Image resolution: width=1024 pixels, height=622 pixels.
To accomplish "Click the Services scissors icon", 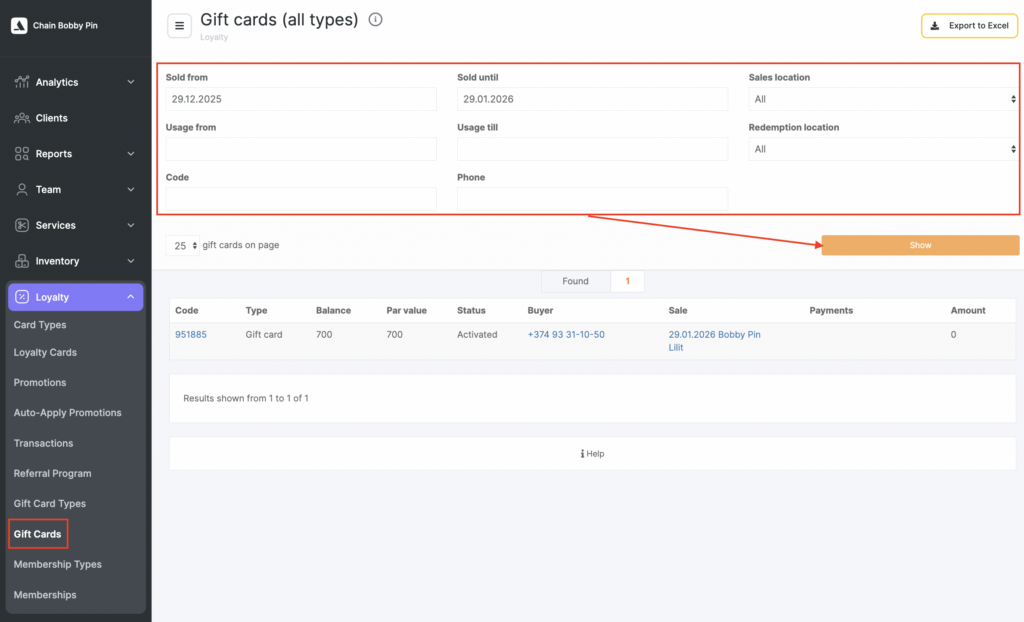I will [x=22, y=225].
